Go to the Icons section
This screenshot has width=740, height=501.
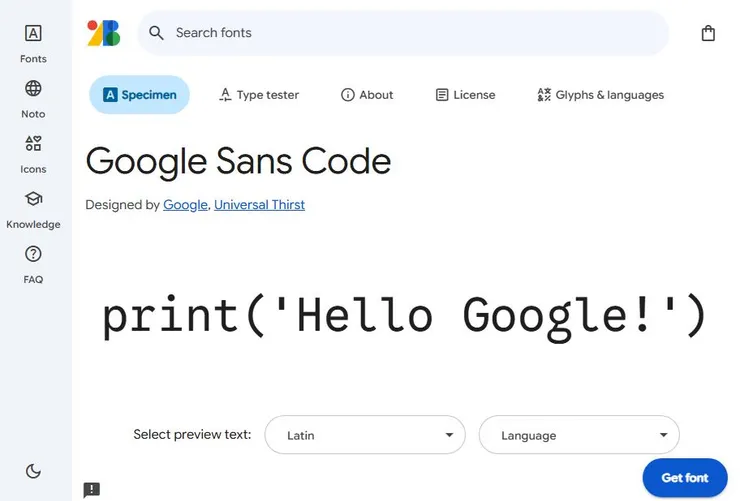click(x=33, y=144)
